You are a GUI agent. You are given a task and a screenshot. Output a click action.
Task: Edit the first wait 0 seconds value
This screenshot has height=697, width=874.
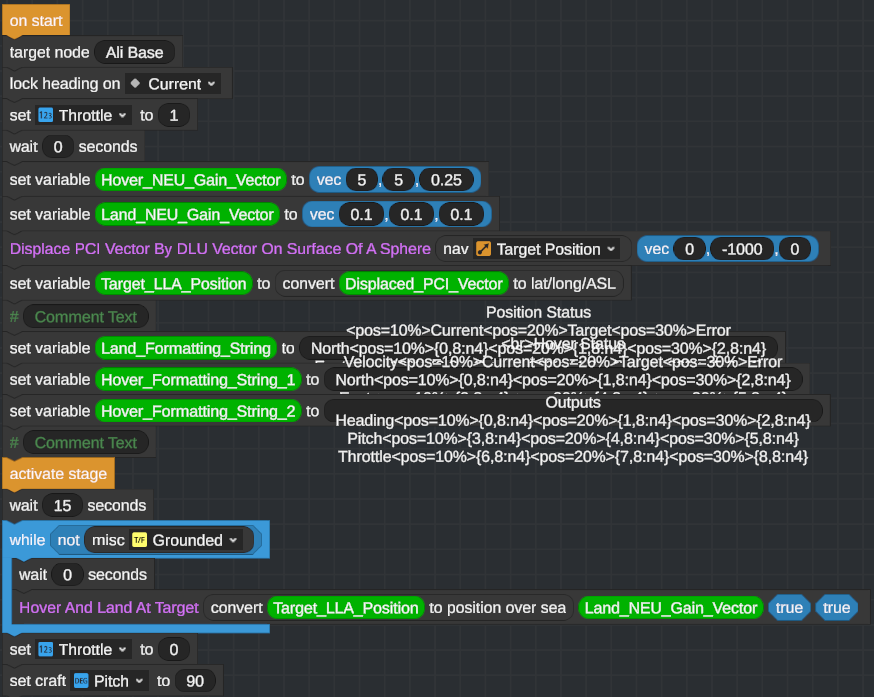[x=57, y=147]
